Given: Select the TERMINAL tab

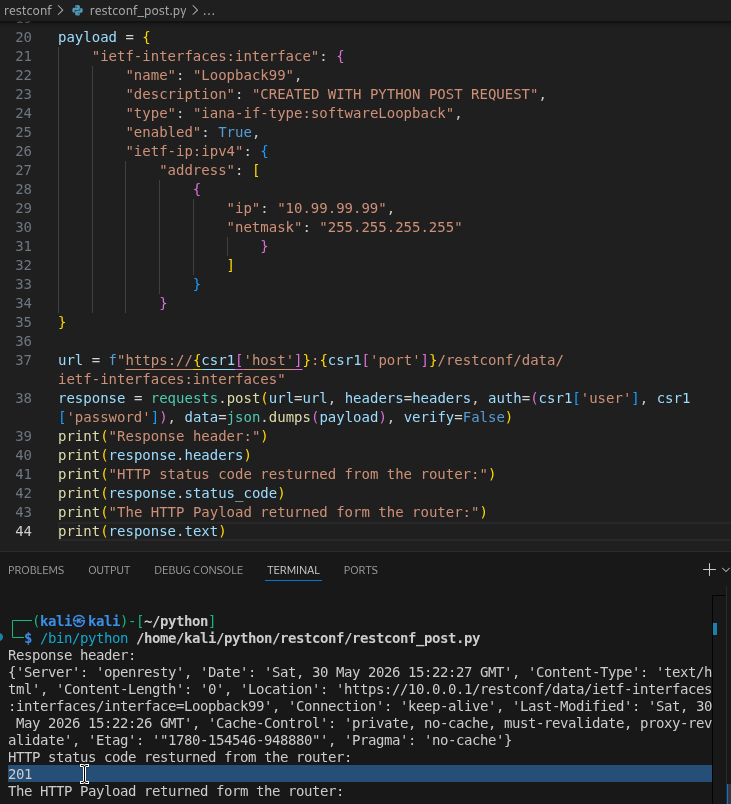Looking at the screenshot, I should [293, 570].
